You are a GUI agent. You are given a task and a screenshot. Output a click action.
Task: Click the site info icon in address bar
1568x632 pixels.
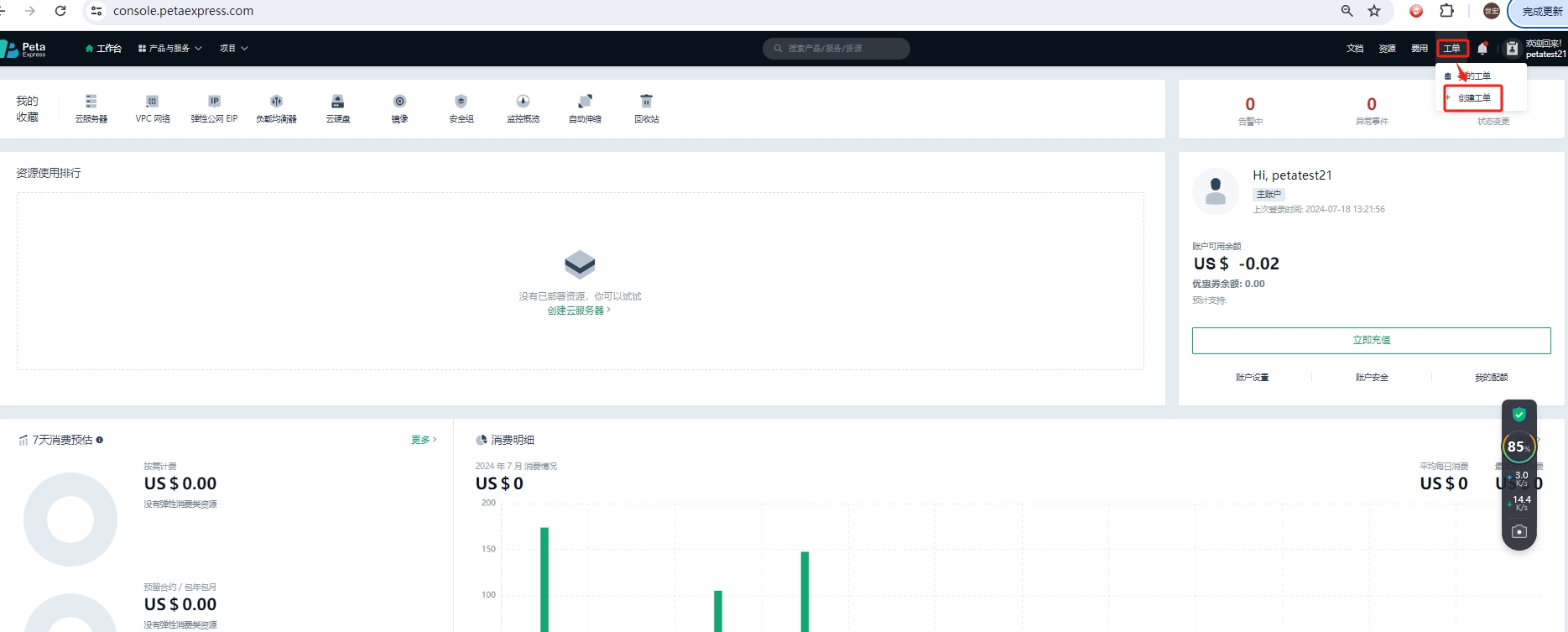[96, 11]
